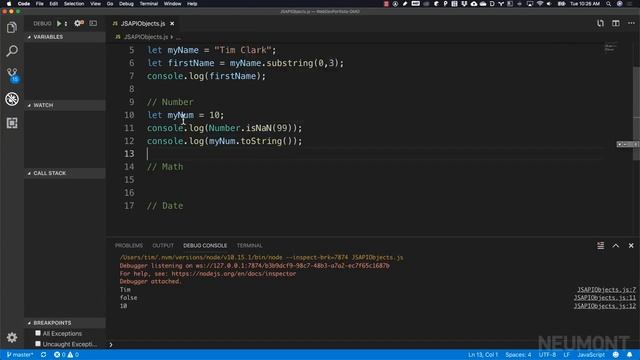Switch to the TERMINAL panel tab
Viewport: 640px width, 360px height.
point(249,246)
